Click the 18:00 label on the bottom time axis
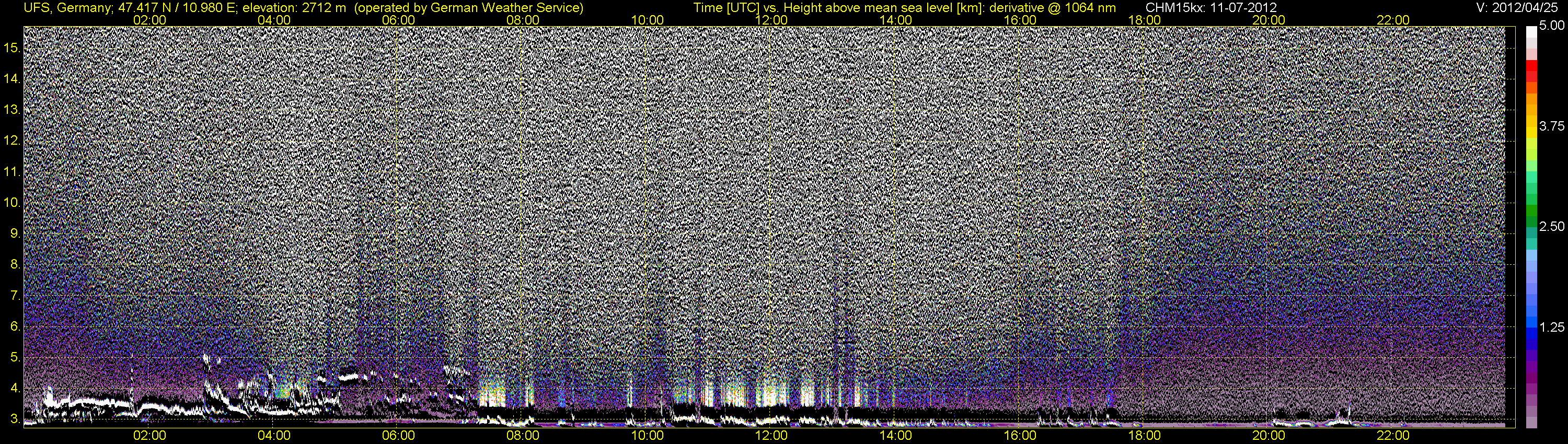This screenshot has width=1568, height=444. coord(1144,436)
